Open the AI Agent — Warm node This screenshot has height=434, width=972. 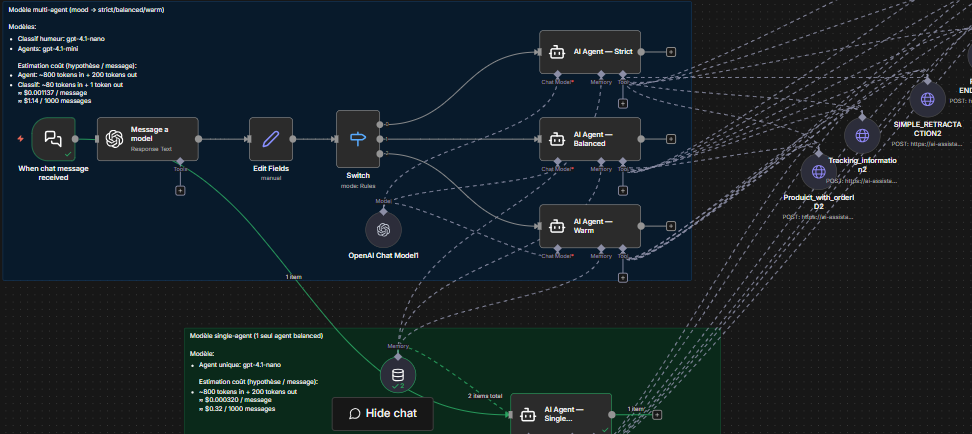pos(590,226)
